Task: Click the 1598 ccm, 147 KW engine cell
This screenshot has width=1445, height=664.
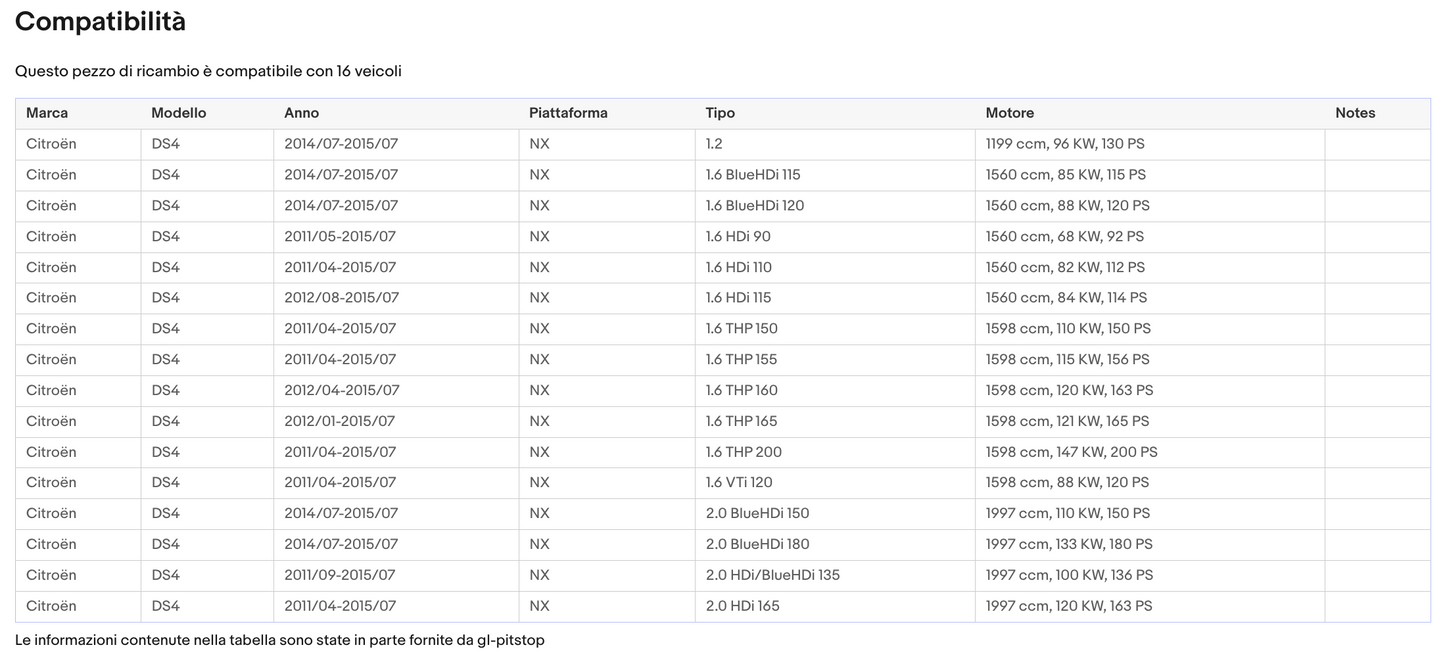Action: [x=1071, y=452]
